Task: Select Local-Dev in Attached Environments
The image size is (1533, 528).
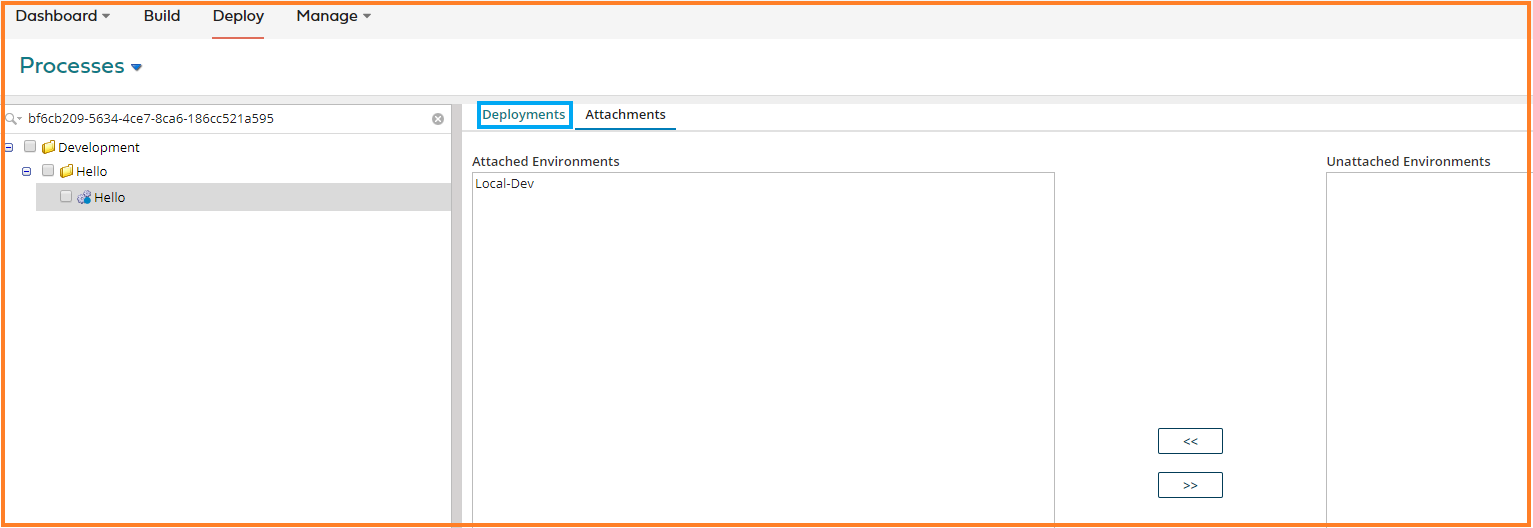Action: click(x=505, y=184)
